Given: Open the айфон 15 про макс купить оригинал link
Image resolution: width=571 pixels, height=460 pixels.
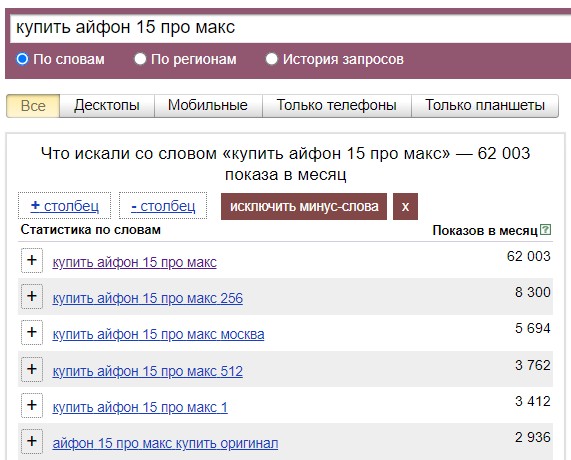Looking at the screenshot, I should click(165, 443).
